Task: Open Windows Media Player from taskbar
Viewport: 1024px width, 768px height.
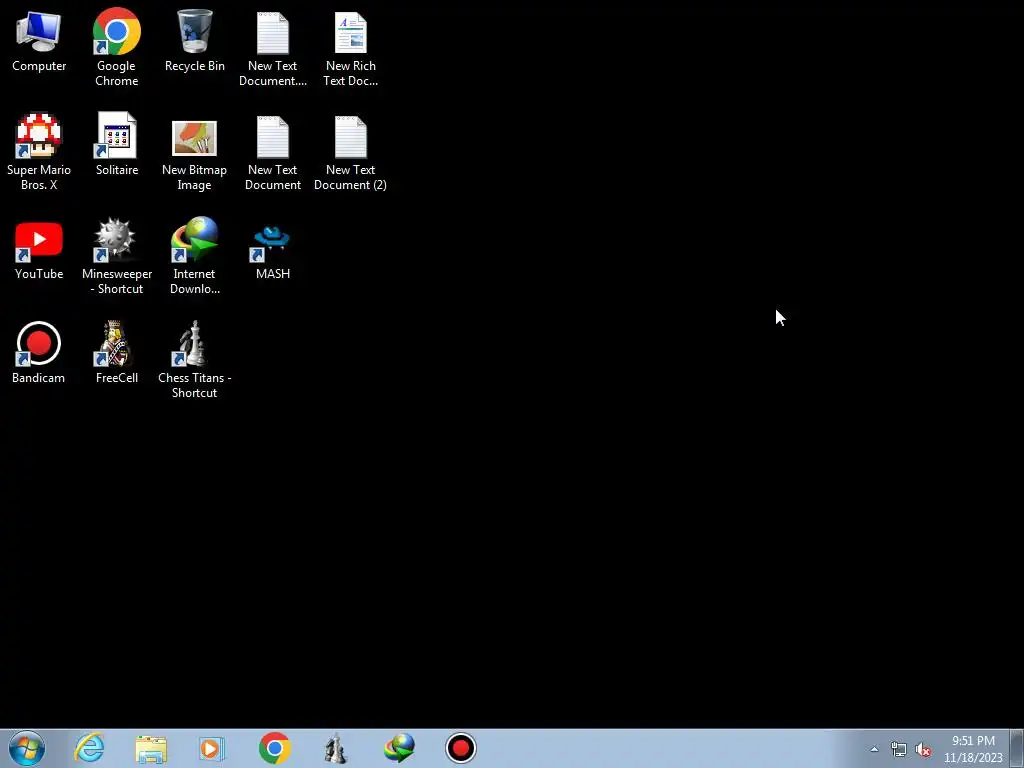Action: click(x=212, y=748)
